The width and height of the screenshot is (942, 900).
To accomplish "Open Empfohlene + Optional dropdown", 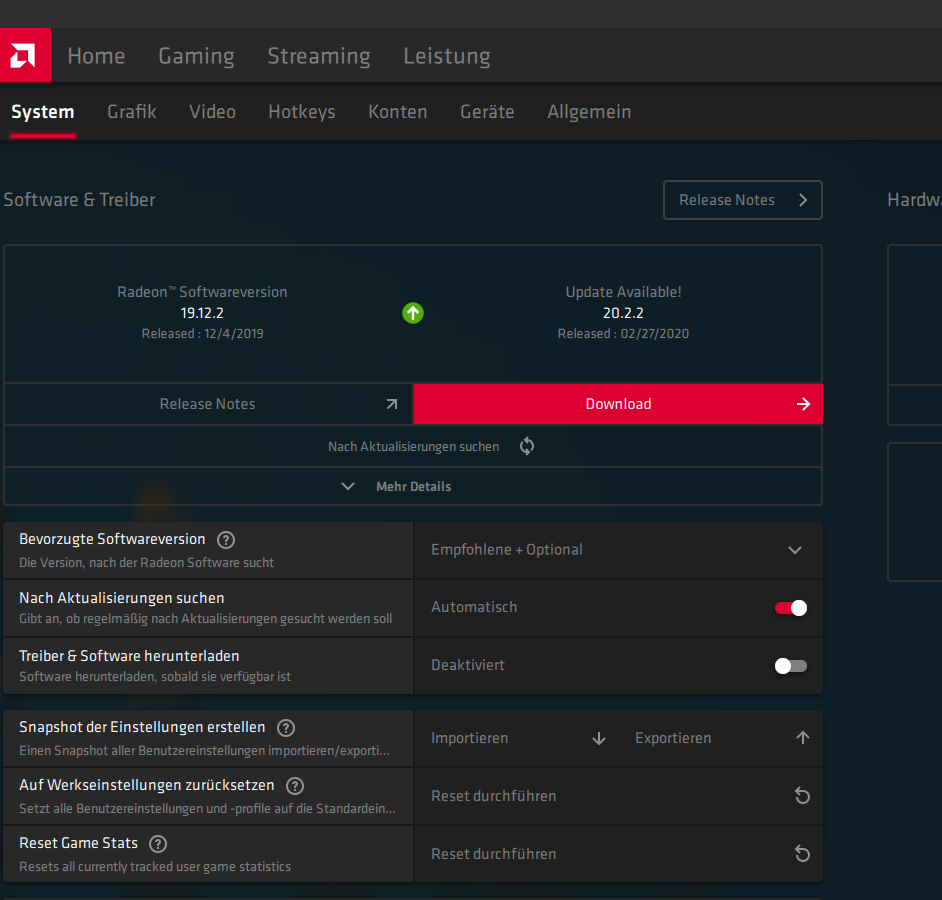I will point(617,550).
